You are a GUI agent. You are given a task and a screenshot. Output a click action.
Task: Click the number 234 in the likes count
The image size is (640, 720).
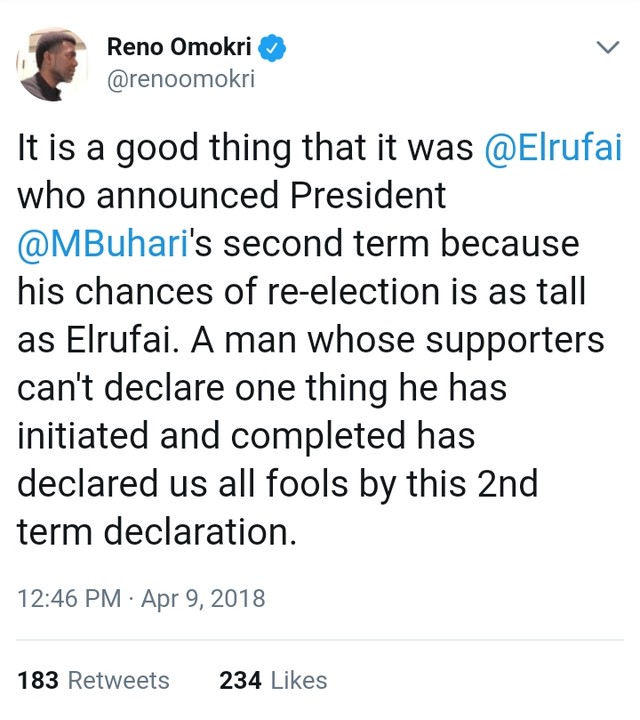(240, 680)
